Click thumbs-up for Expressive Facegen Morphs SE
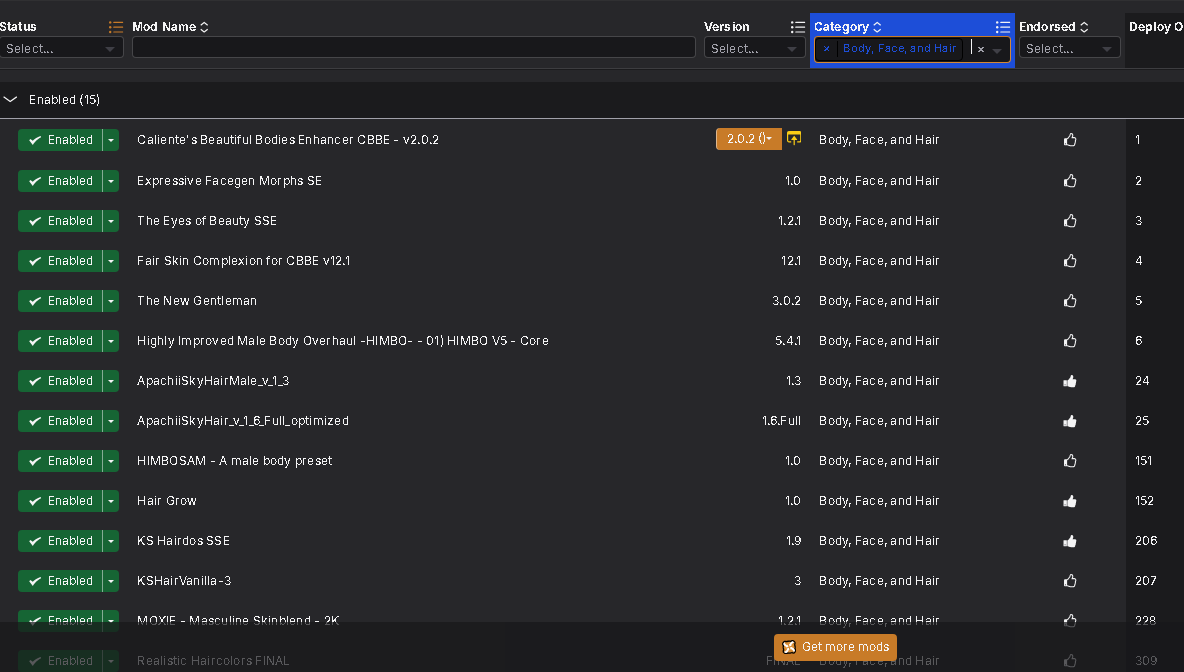The width and height of the screenshot is (1184, 672). pos(1069,180)
